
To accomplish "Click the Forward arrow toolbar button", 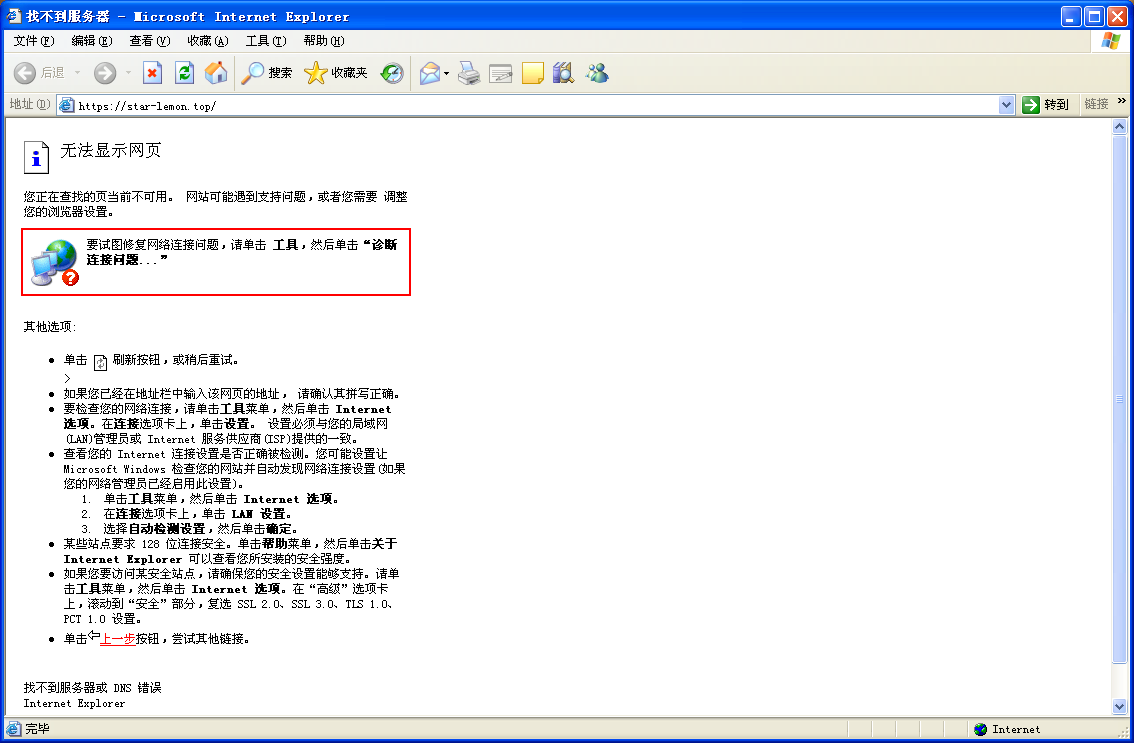I will [105, 73].
